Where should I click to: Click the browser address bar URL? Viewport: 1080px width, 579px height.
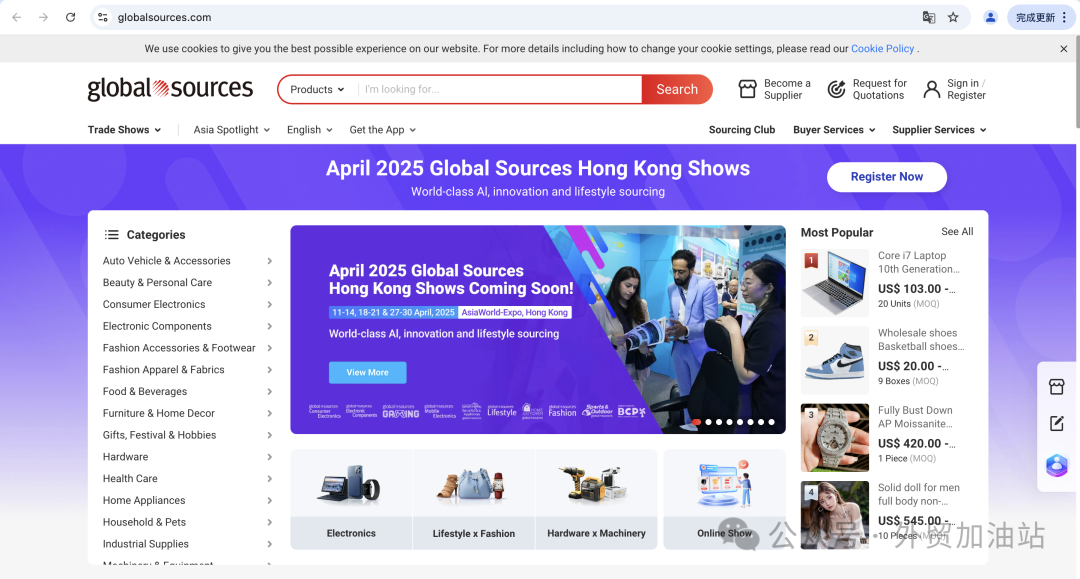(x=164, y=17)
